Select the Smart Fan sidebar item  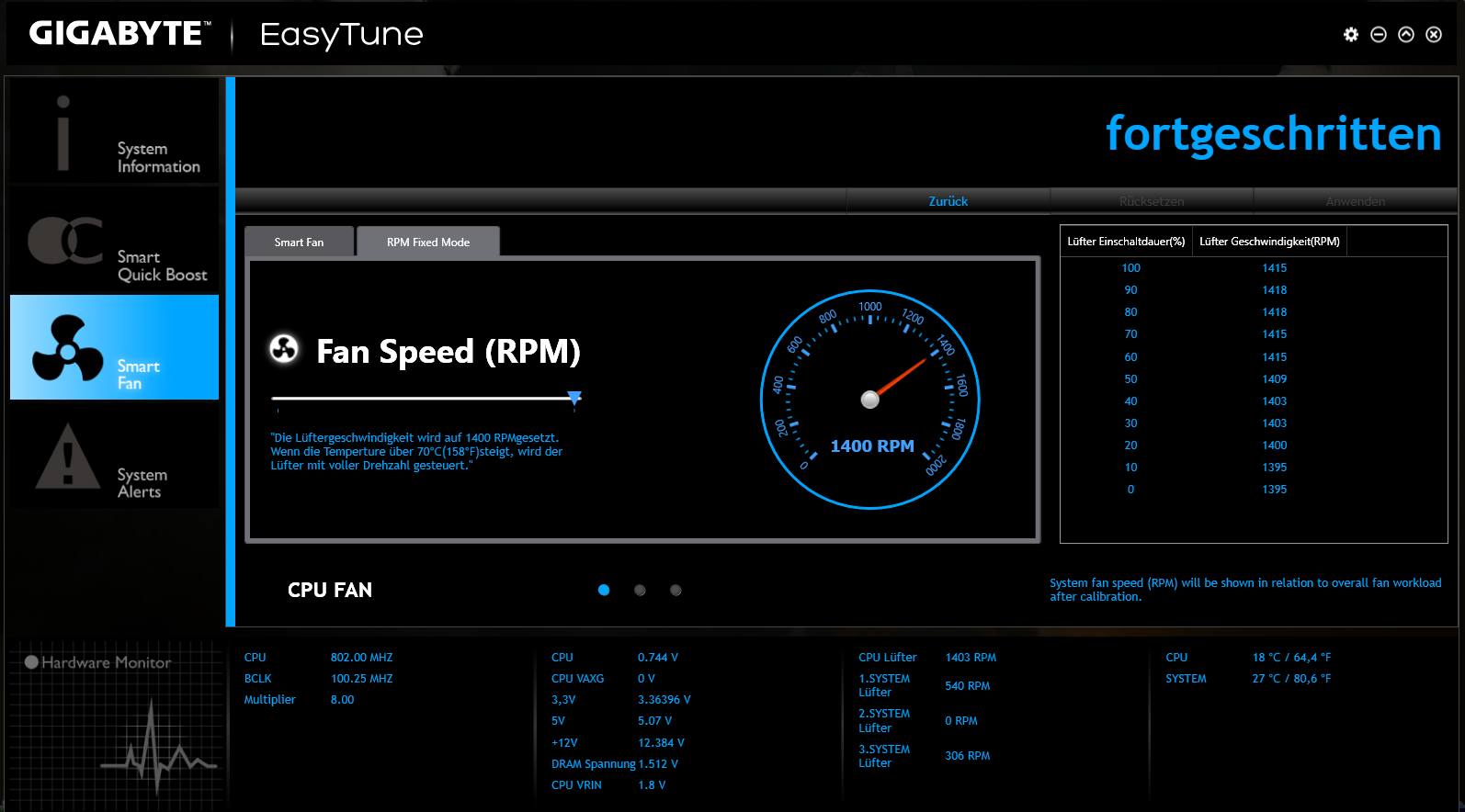pyautogui.click(x=115, y=347)
